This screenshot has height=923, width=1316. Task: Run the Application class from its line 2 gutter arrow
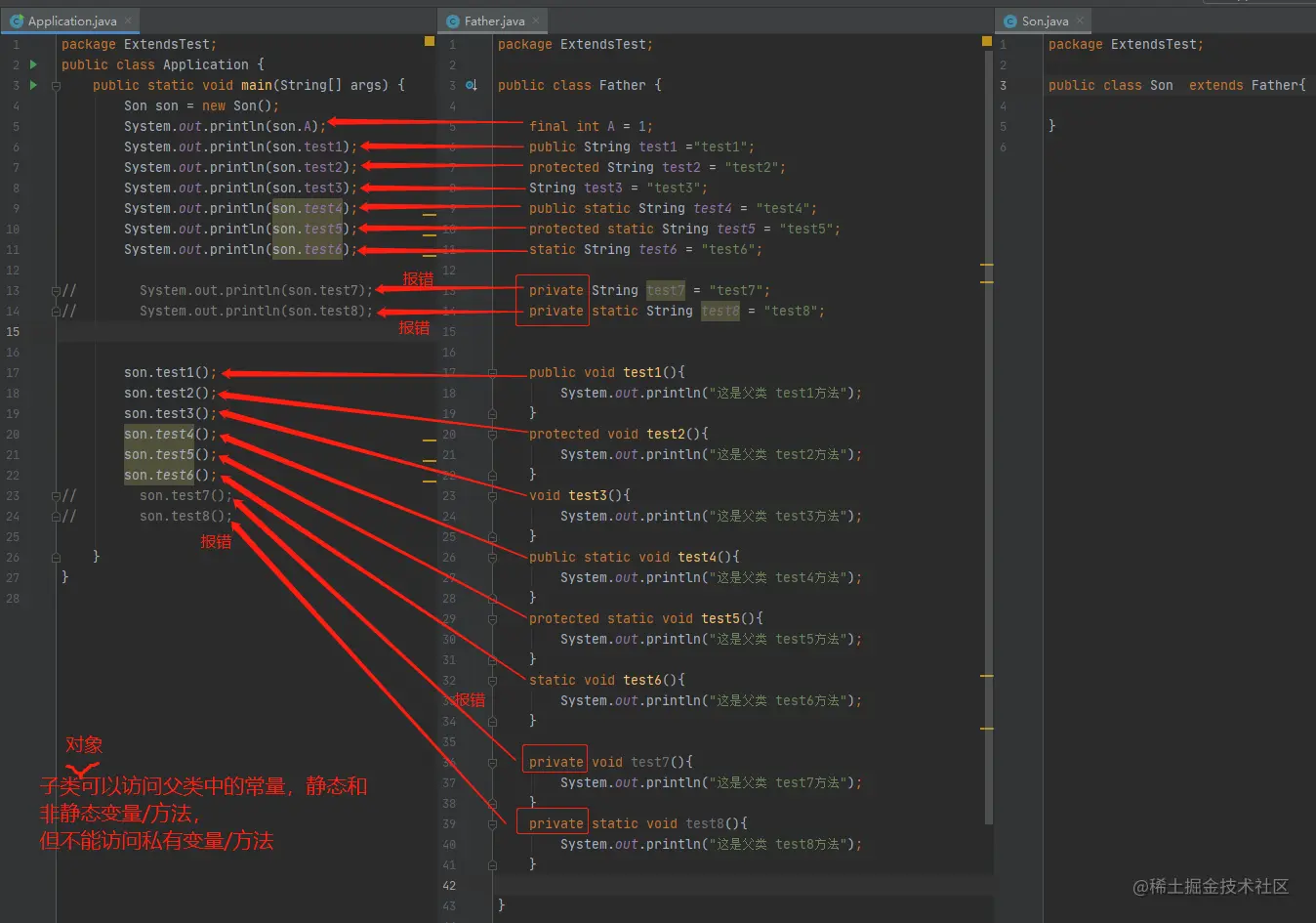point(33,64)
